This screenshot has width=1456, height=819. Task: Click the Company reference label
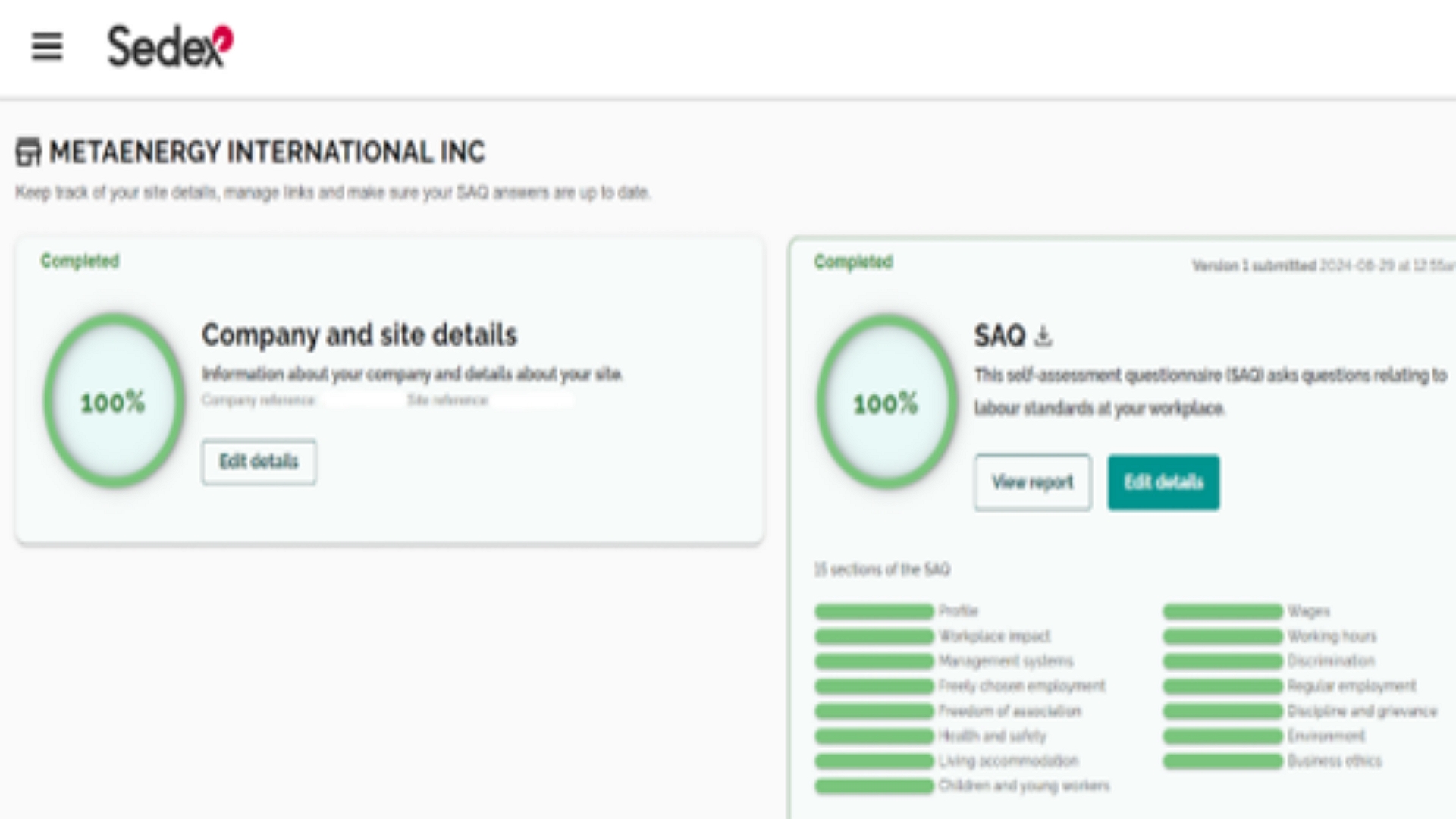click(258, 400)
